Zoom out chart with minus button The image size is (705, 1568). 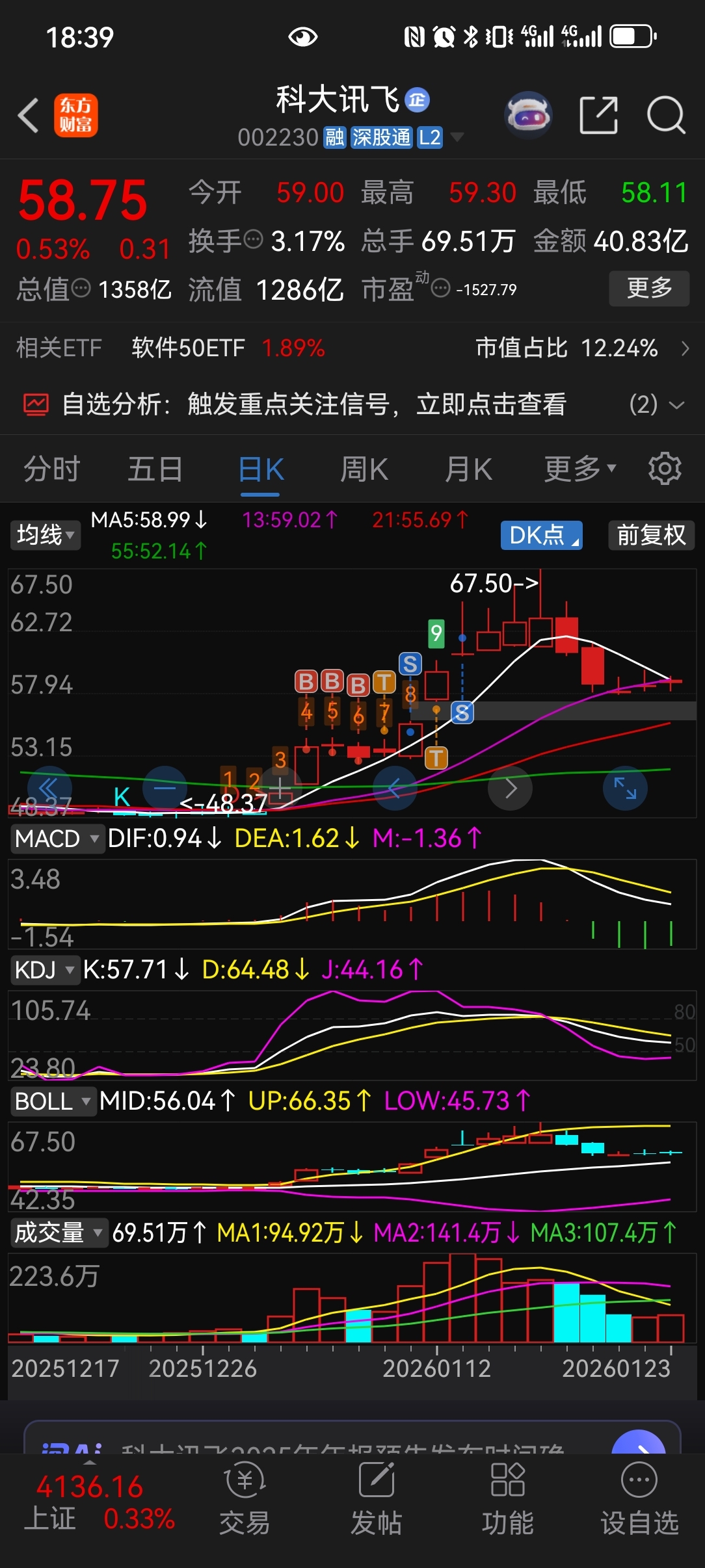click(x=165, y=788)
